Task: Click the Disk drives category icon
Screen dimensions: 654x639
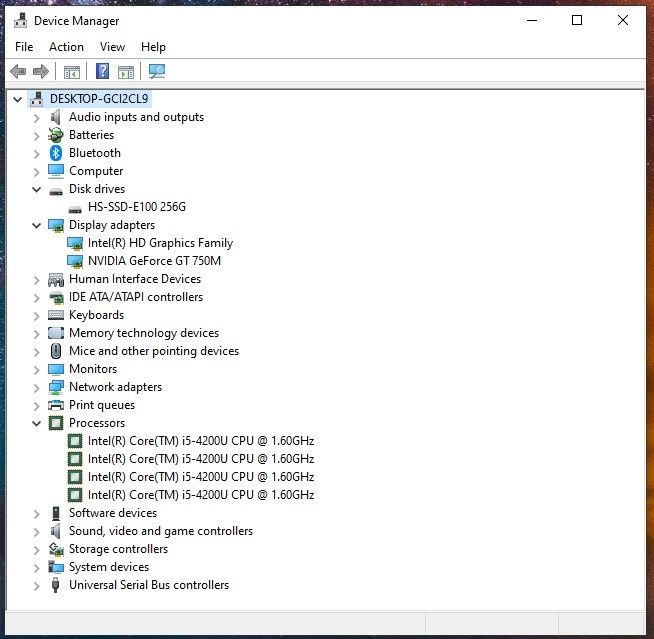Action: coord(56,191)
